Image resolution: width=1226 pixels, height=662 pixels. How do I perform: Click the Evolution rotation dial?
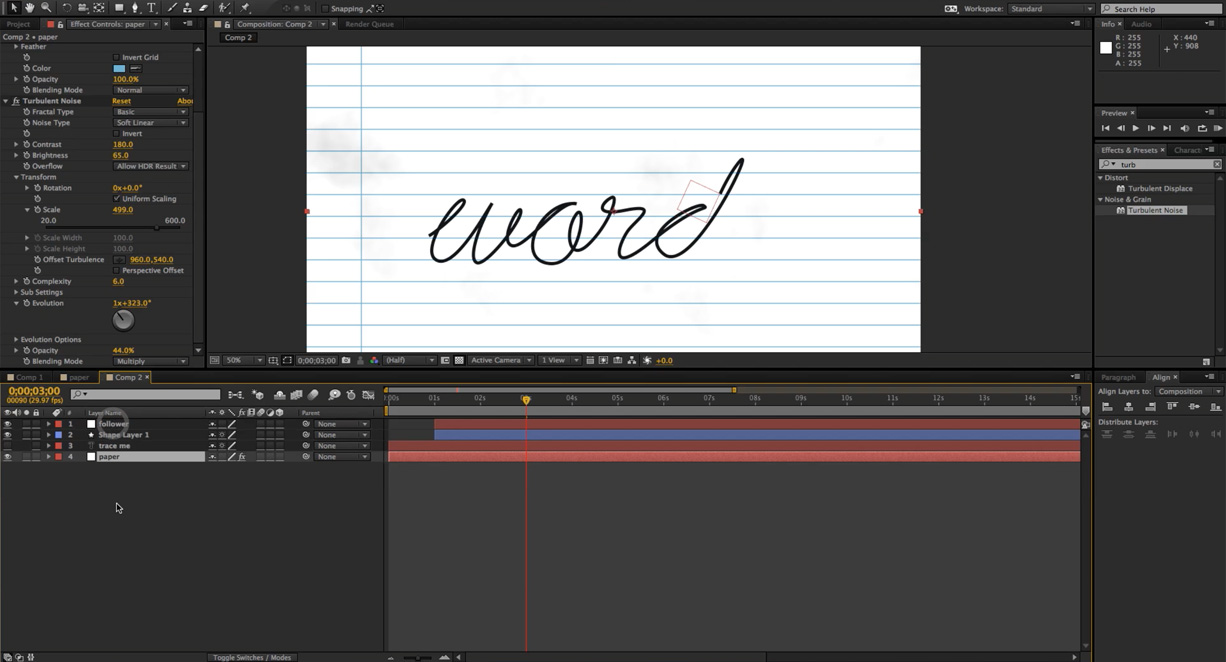click(x=123, y=320)
